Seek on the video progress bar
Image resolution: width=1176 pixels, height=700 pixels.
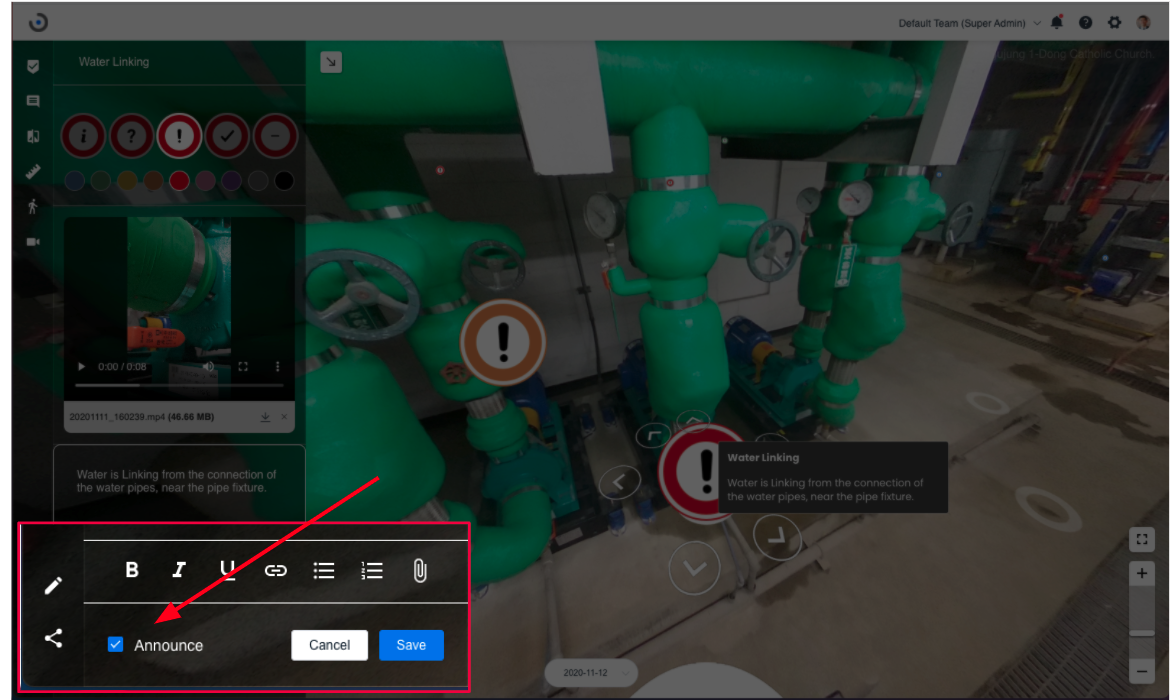[x=179, y=385]
